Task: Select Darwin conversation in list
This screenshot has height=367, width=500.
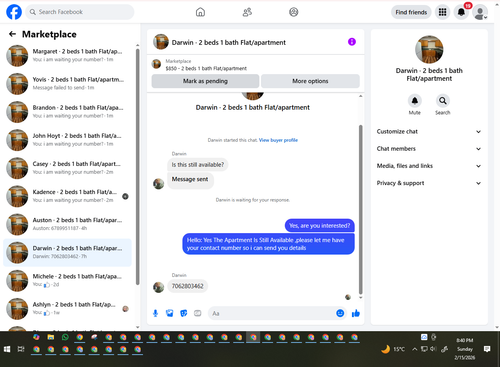Action: tap(67, 252)
